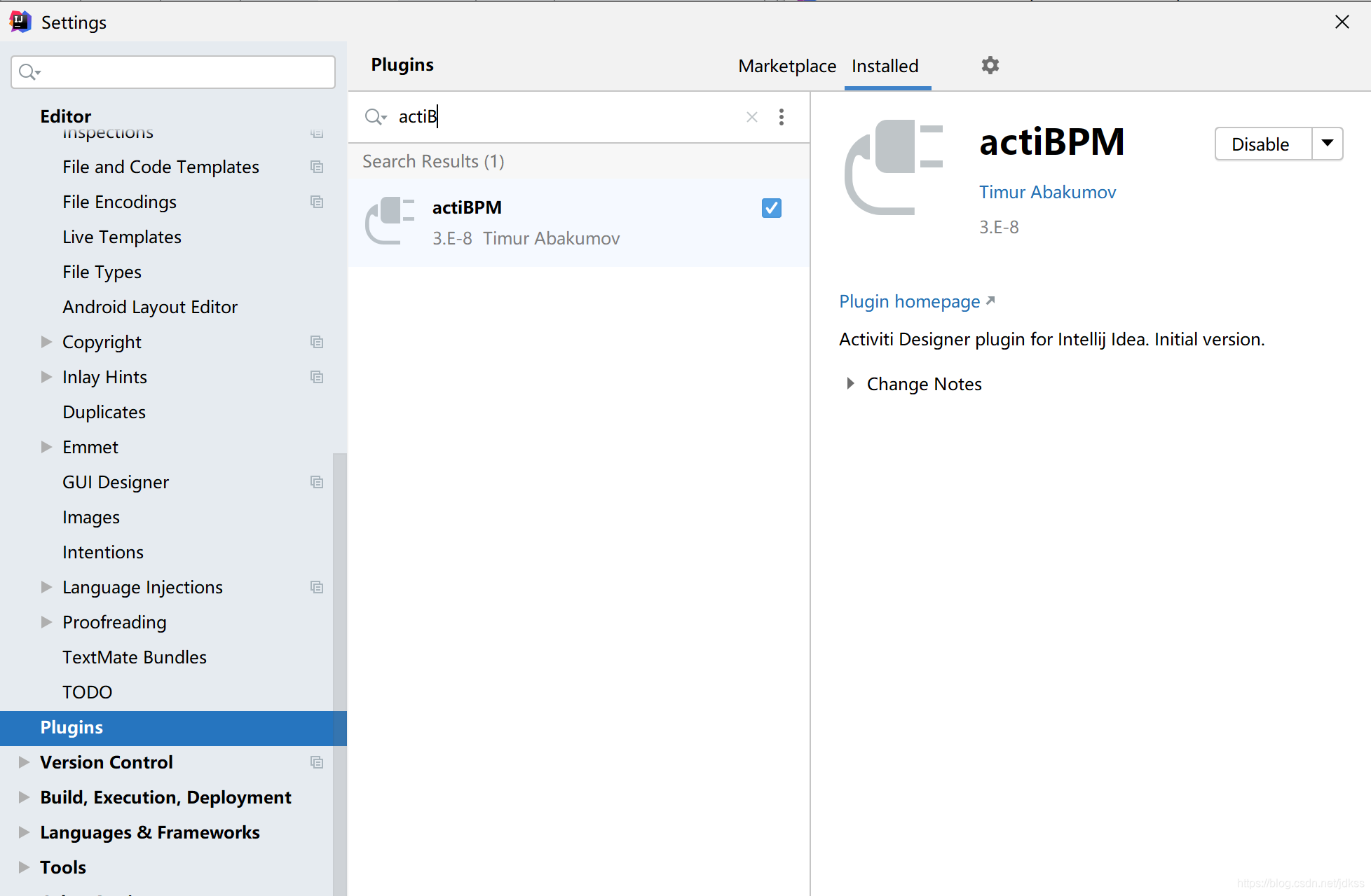Open GUI Designer settings

click(116, 482)
